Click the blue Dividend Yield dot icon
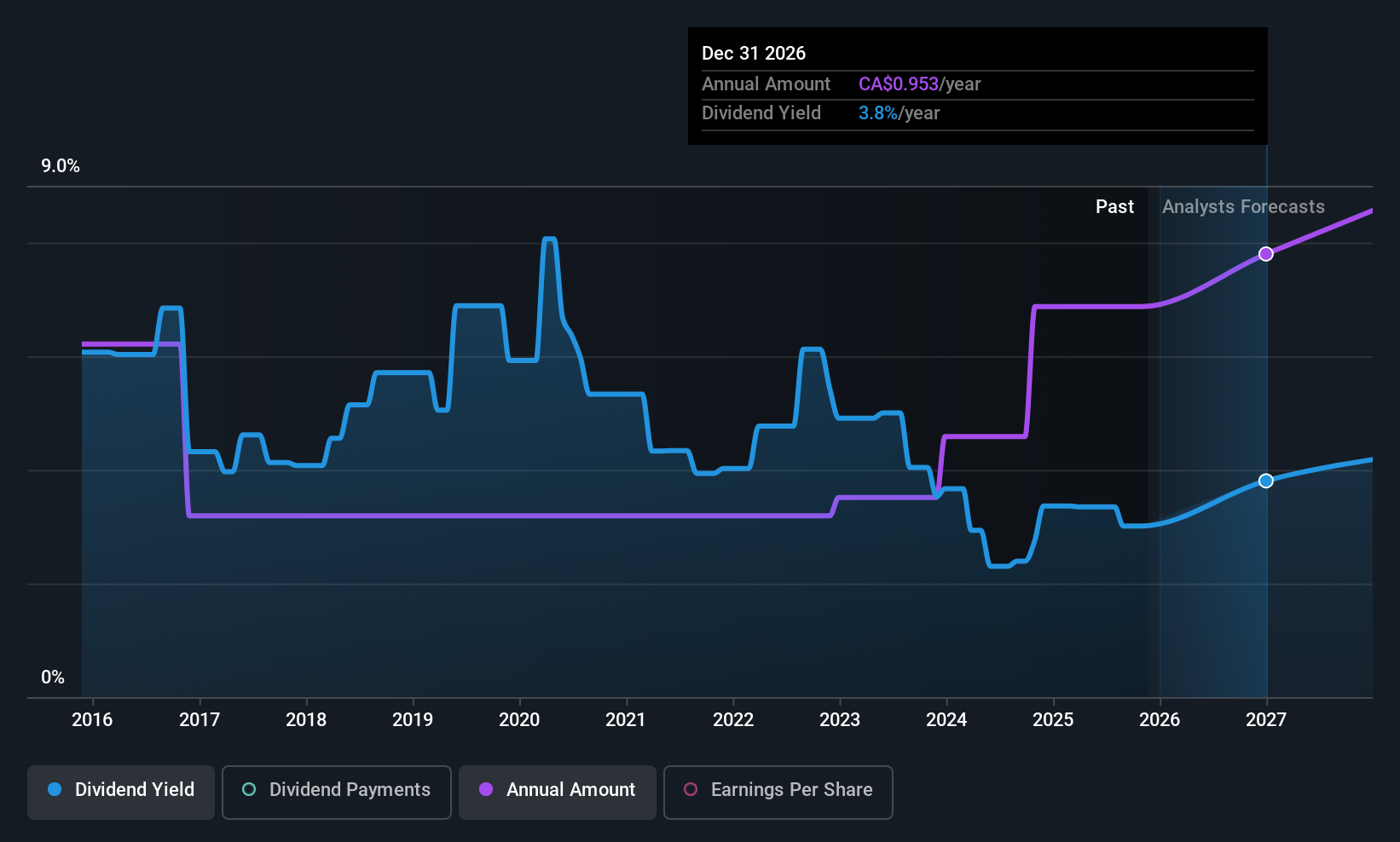This screenshot has width=1400, height=842. click(55, 790)
